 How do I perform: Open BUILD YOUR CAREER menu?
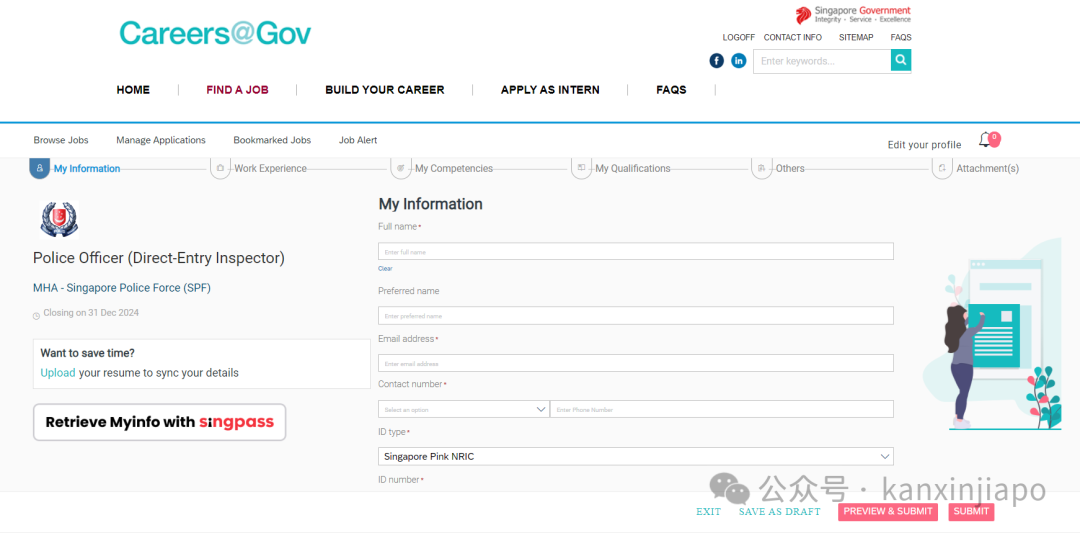pyautogui.click(x=385, y=90)
